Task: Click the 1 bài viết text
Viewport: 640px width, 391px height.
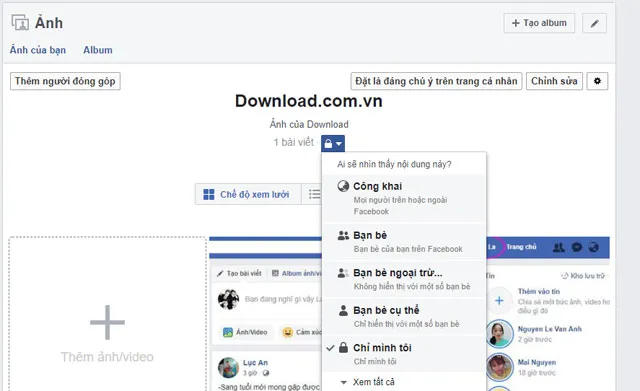Action: (x=293, y=142)
